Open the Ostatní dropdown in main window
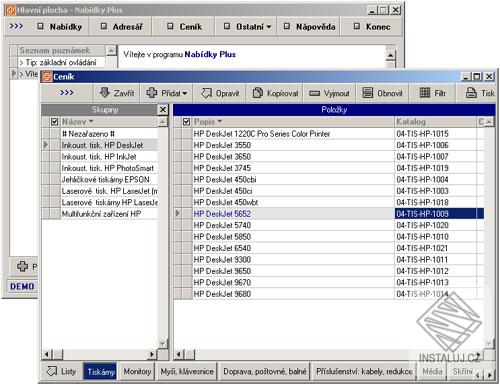500x385 pixels. (269, 27)
